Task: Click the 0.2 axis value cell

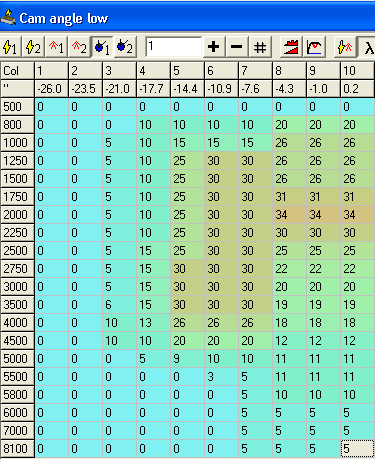Action: pos(358,89)
